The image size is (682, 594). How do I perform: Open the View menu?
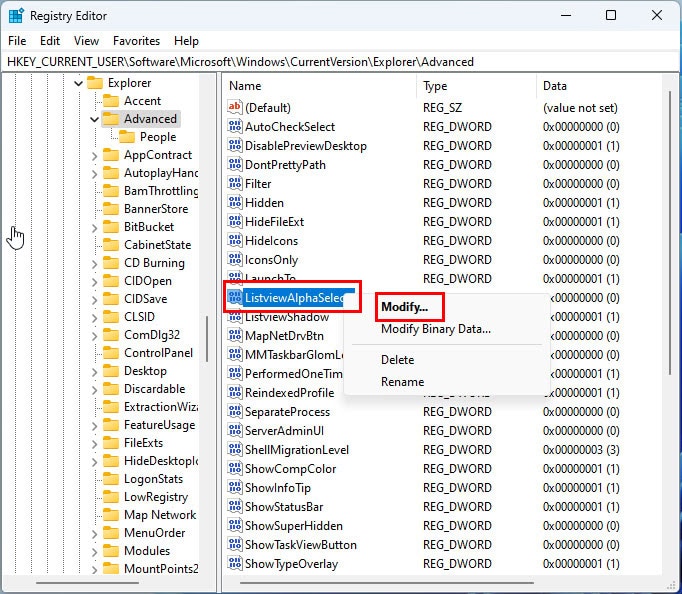86,41
